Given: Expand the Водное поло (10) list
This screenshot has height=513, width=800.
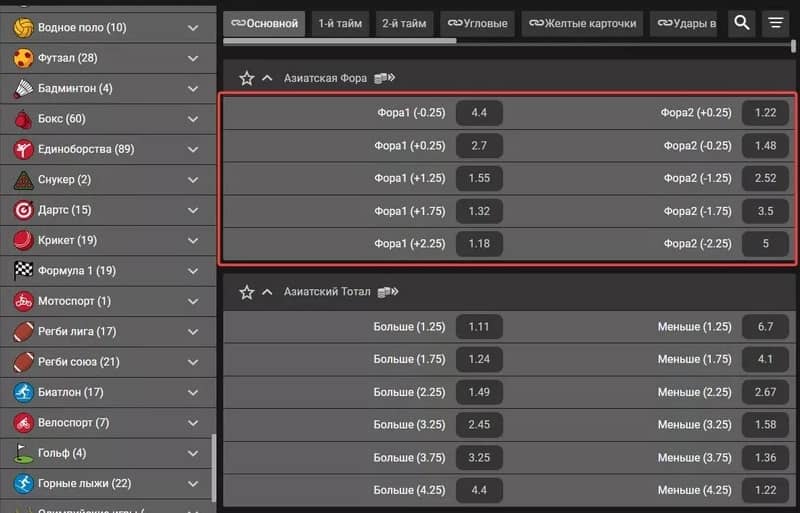Looking at the screenshot, I should [x=193, y=28].
